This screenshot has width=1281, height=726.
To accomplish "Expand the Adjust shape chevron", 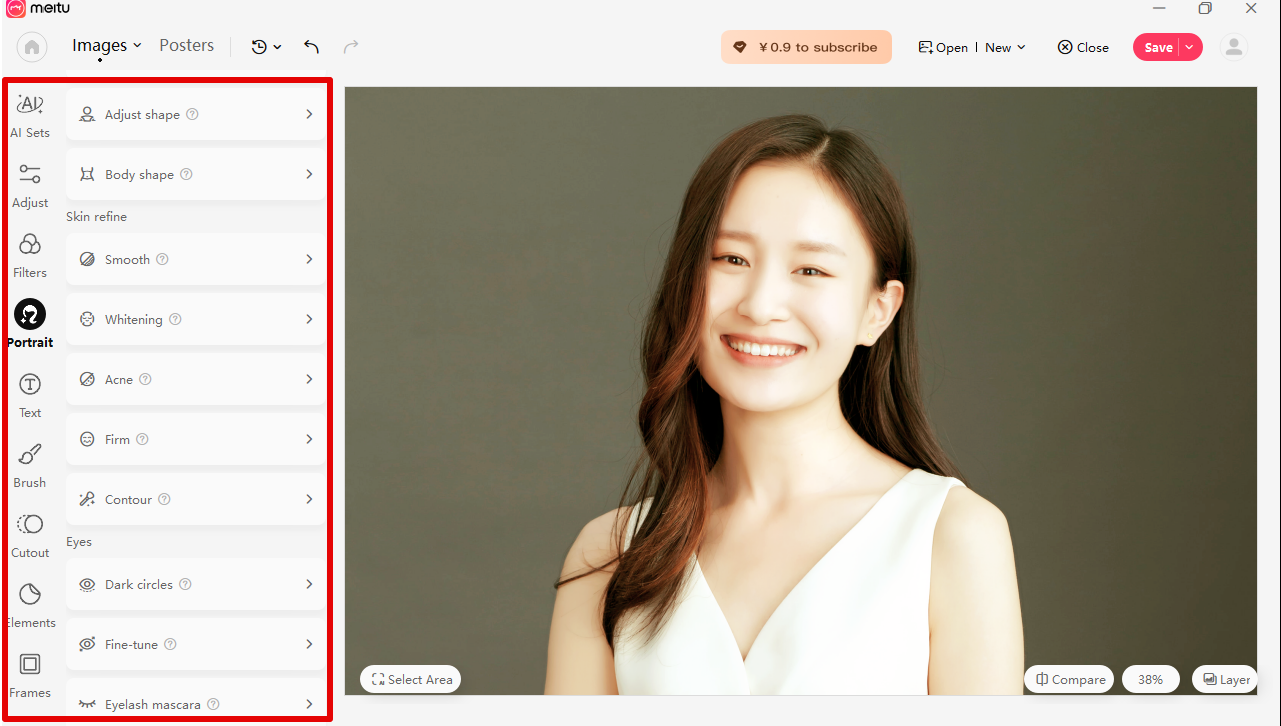I will click(x=309, y=114).
